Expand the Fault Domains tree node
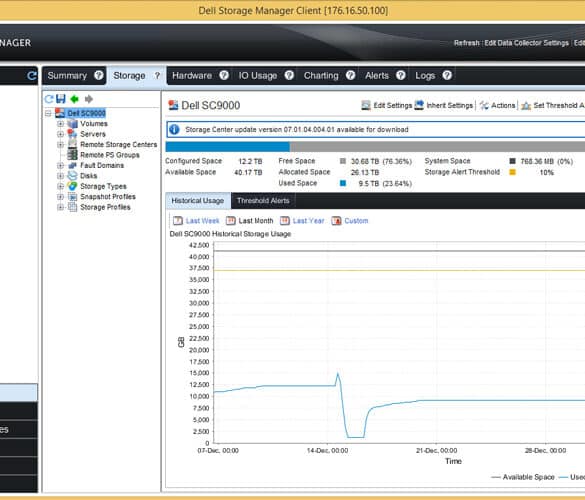The height and width of the screenshot is (500, 585). point(60,165)
